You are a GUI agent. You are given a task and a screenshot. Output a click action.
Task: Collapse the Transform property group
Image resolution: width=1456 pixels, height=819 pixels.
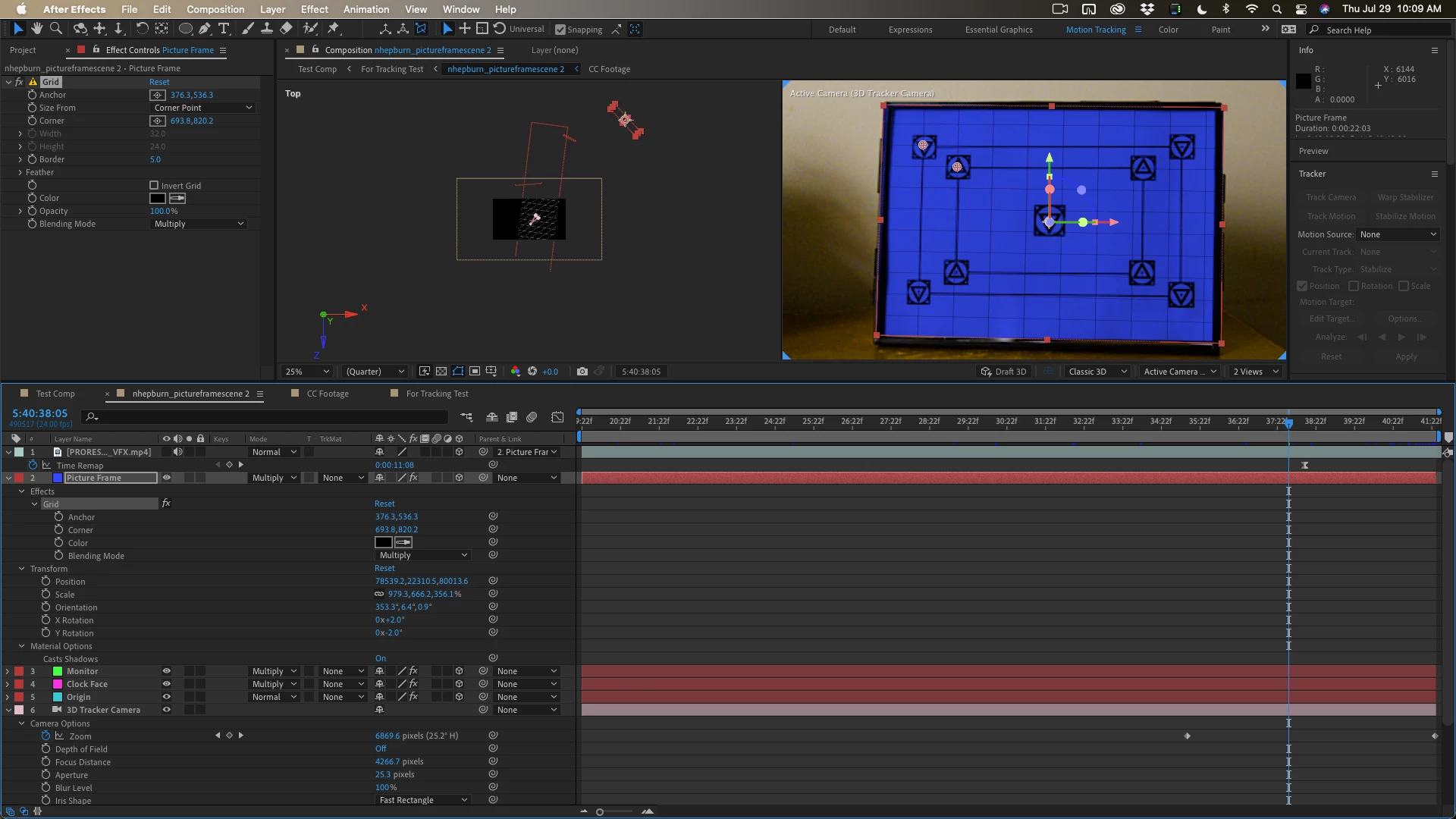coord(22,569)
